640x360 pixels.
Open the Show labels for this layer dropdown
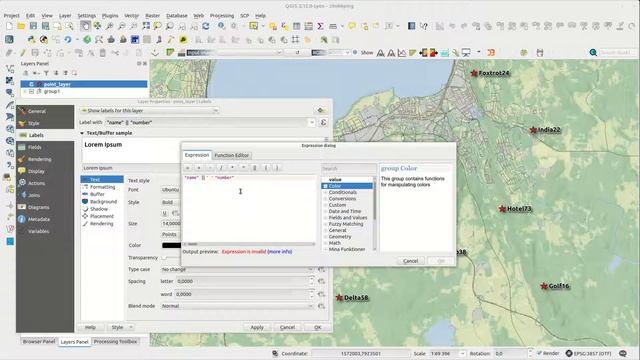[149, 111]
